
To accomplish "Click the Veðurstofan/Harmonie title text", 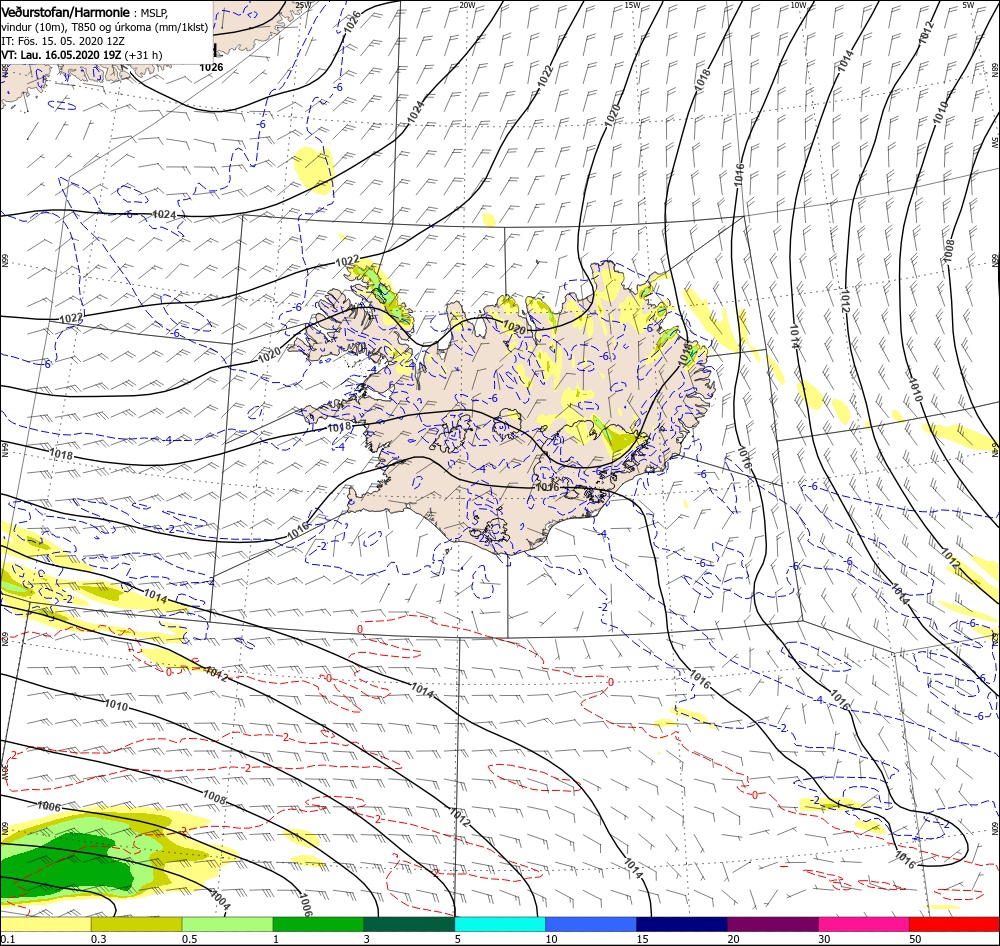I will pyautogui.click(x=66, y=12).
